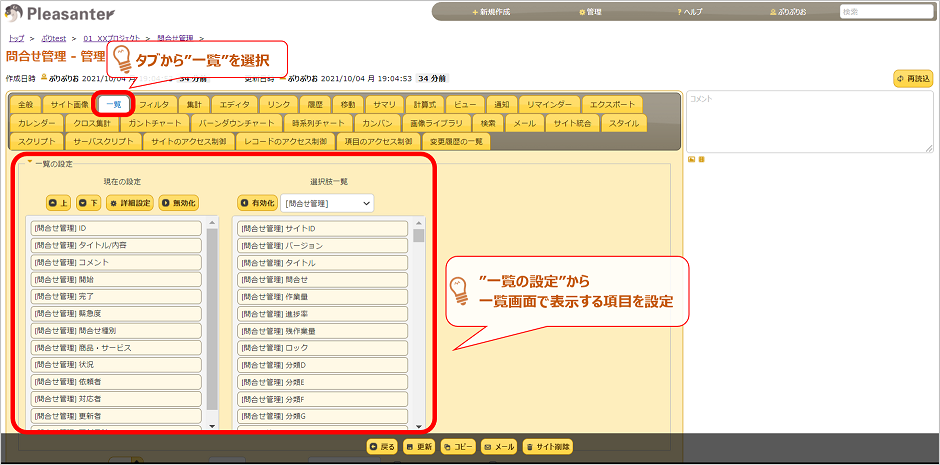Click the 上 move-up button

pyautogui.click(x=59, y=203)
